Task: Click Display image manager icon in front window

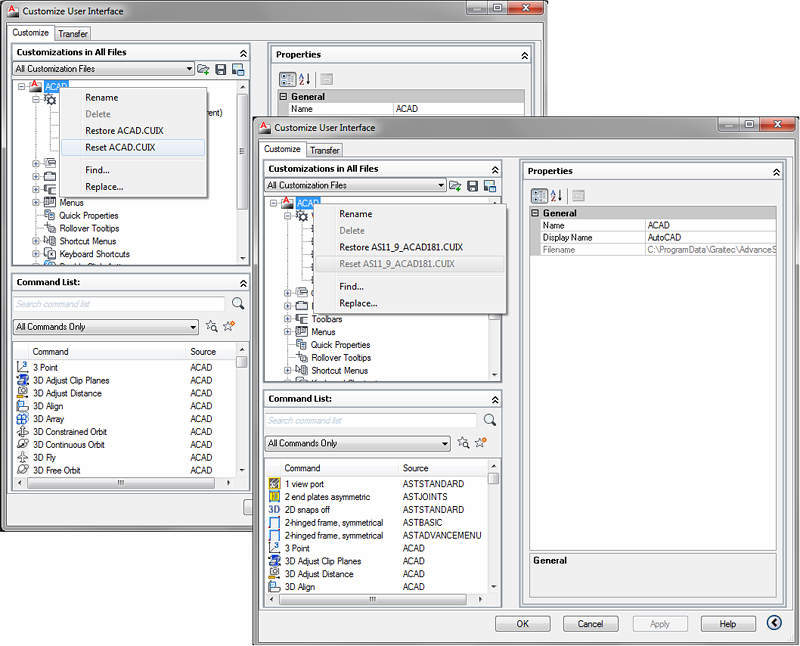Action: (490, 186)
